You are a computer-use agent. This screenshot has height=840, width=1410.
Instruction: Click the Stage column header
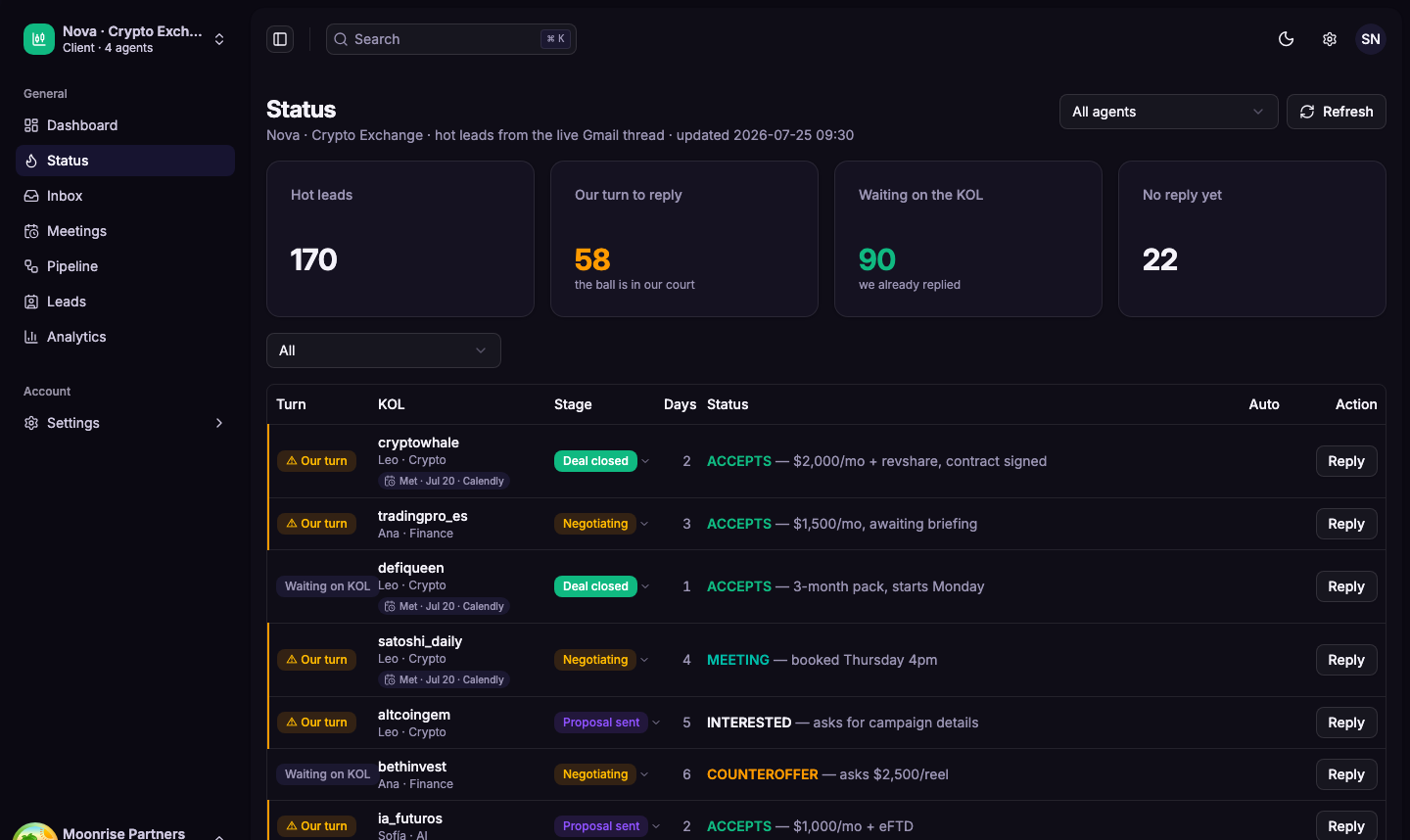[x=573, y=404]
